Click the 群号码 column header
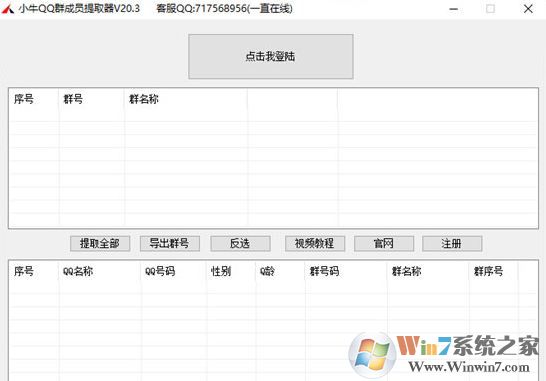 [x=346, y=271]
